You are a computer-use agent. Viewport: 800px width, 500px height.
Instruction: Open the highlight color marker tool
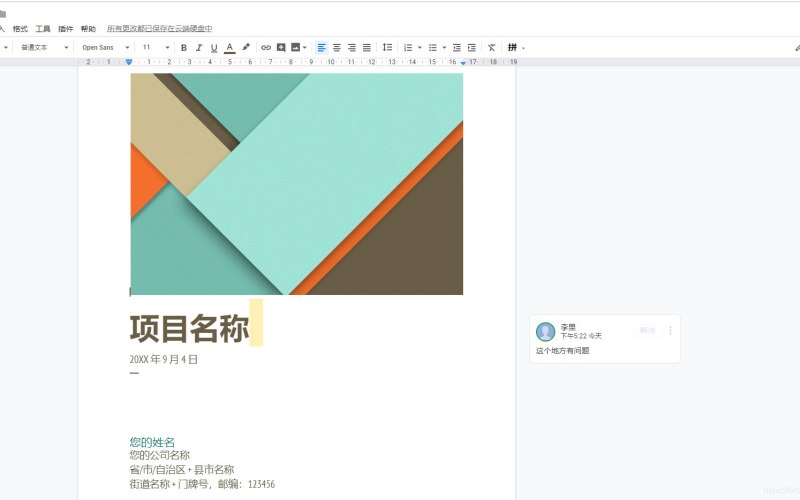(245, 47)
